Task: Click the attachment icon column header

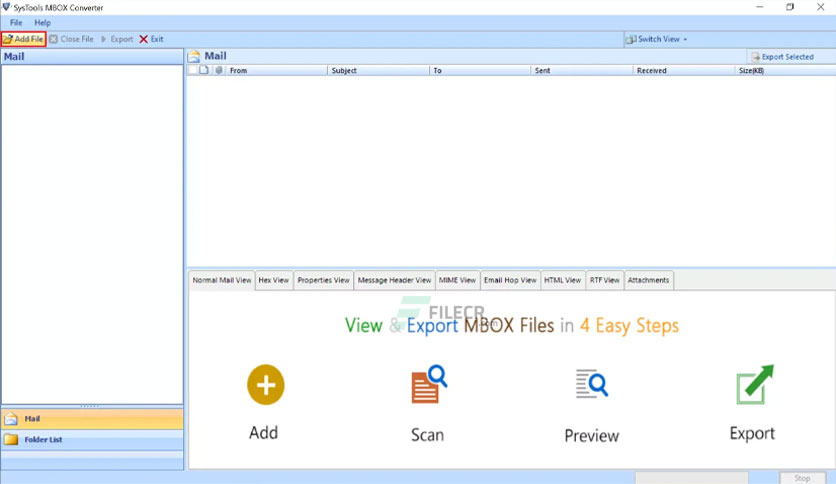Action: coord(219,70)
